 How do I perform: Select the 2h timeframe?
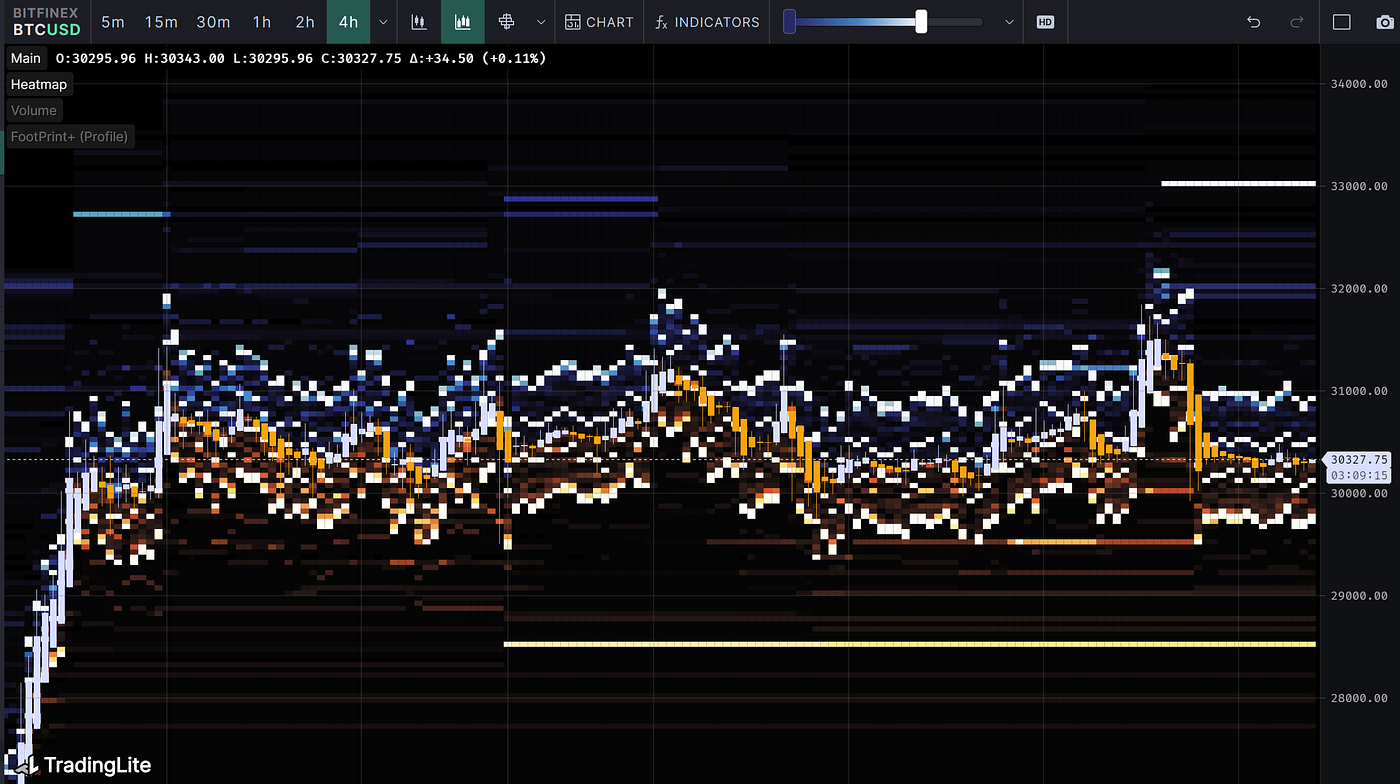coord(305,21)
